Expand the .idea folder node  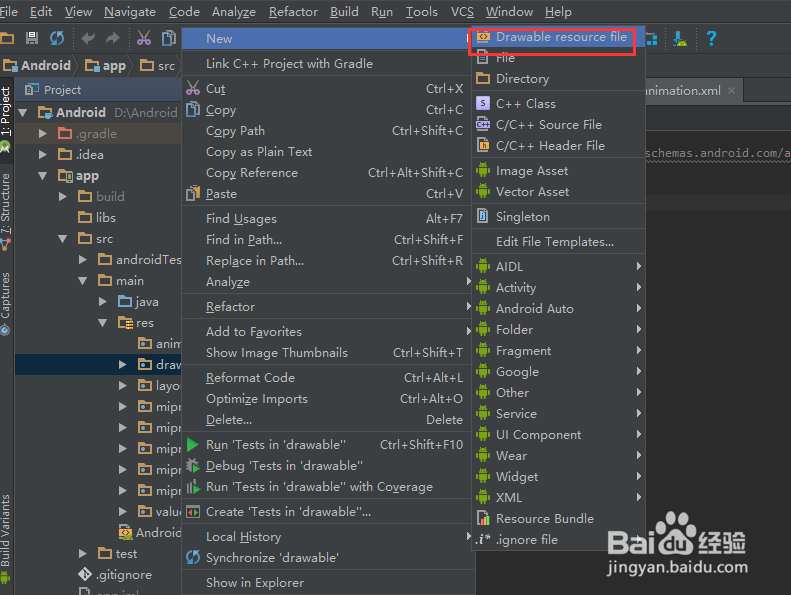[43, 154]
